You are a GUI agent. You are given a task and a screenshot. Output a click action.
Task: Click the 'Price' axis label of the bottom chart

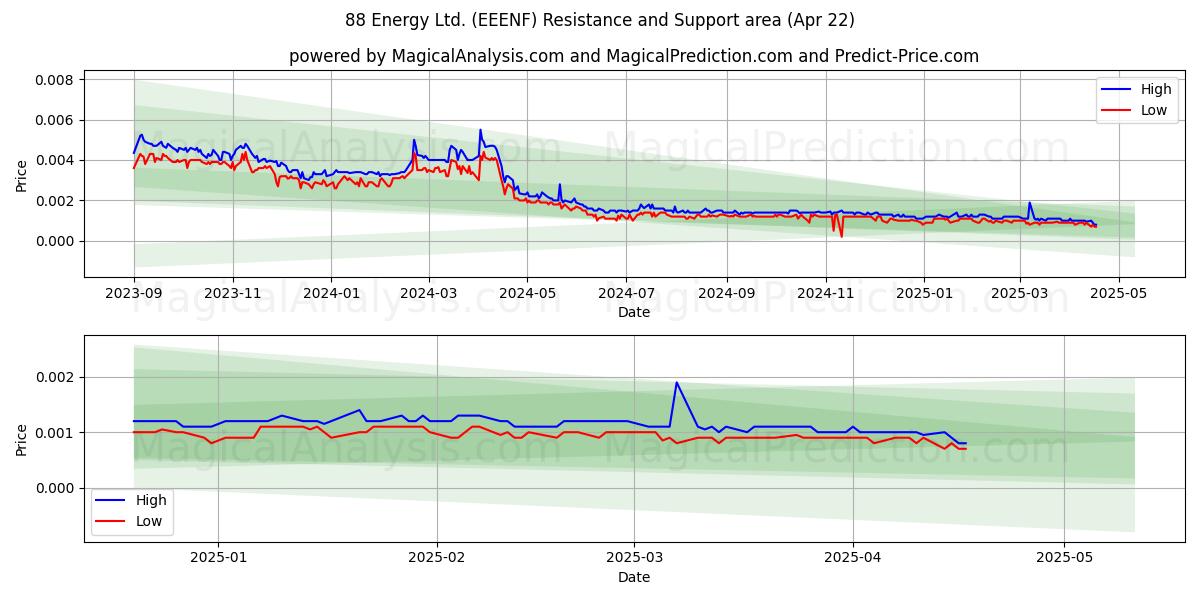pyautogui.click(x=22, y=439)
